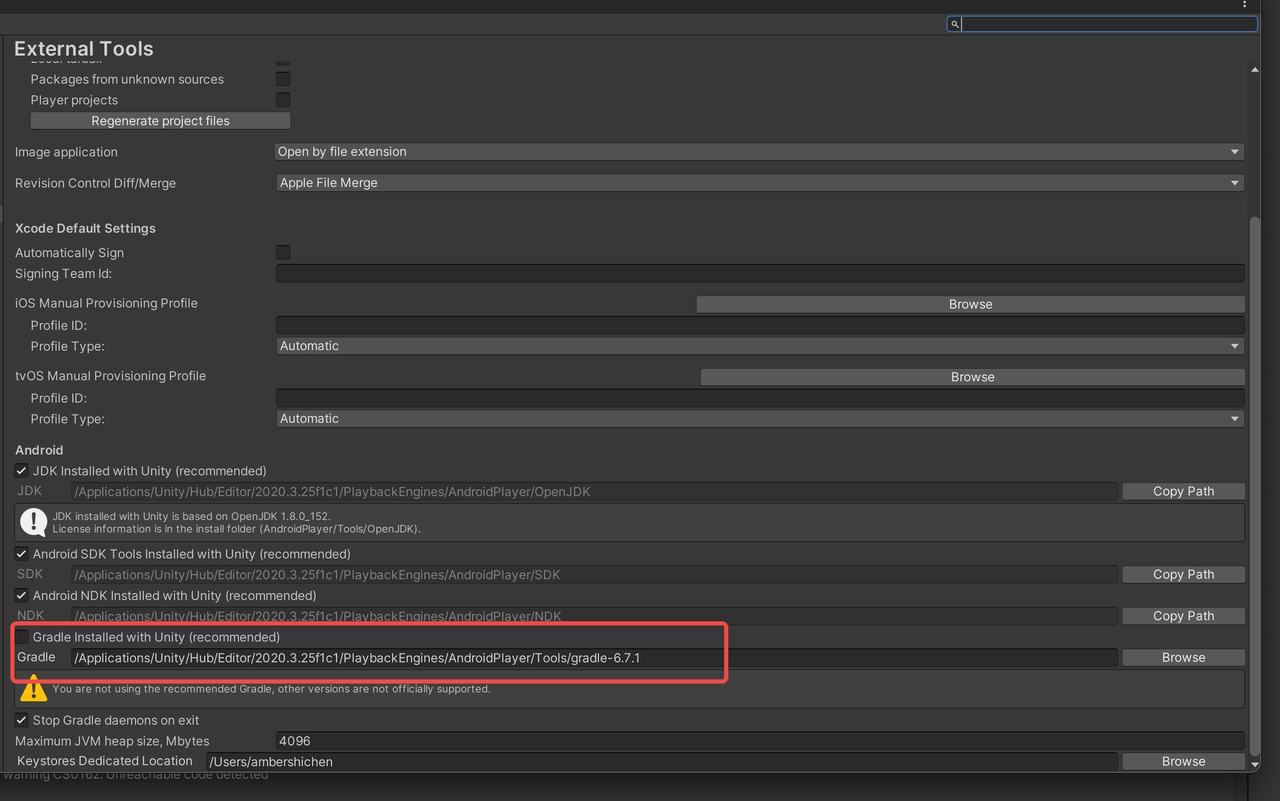This screenshot has width=1280, height=801.
Task: Click the SDK path text
Action: pos(317,575)
